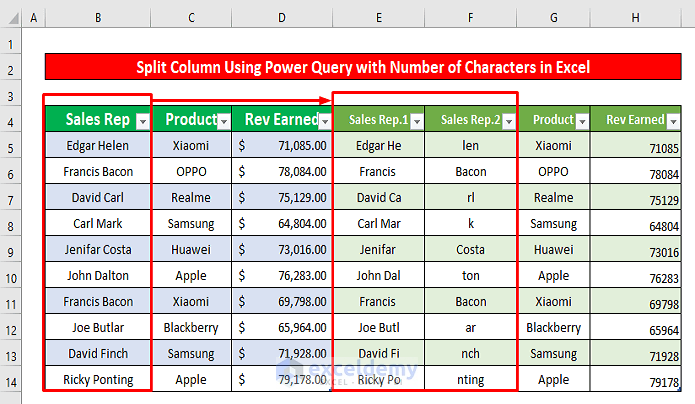The width and height of the screenshot is (695, 404).
Task: Click the red title banner cell
Action: (363, 68)
